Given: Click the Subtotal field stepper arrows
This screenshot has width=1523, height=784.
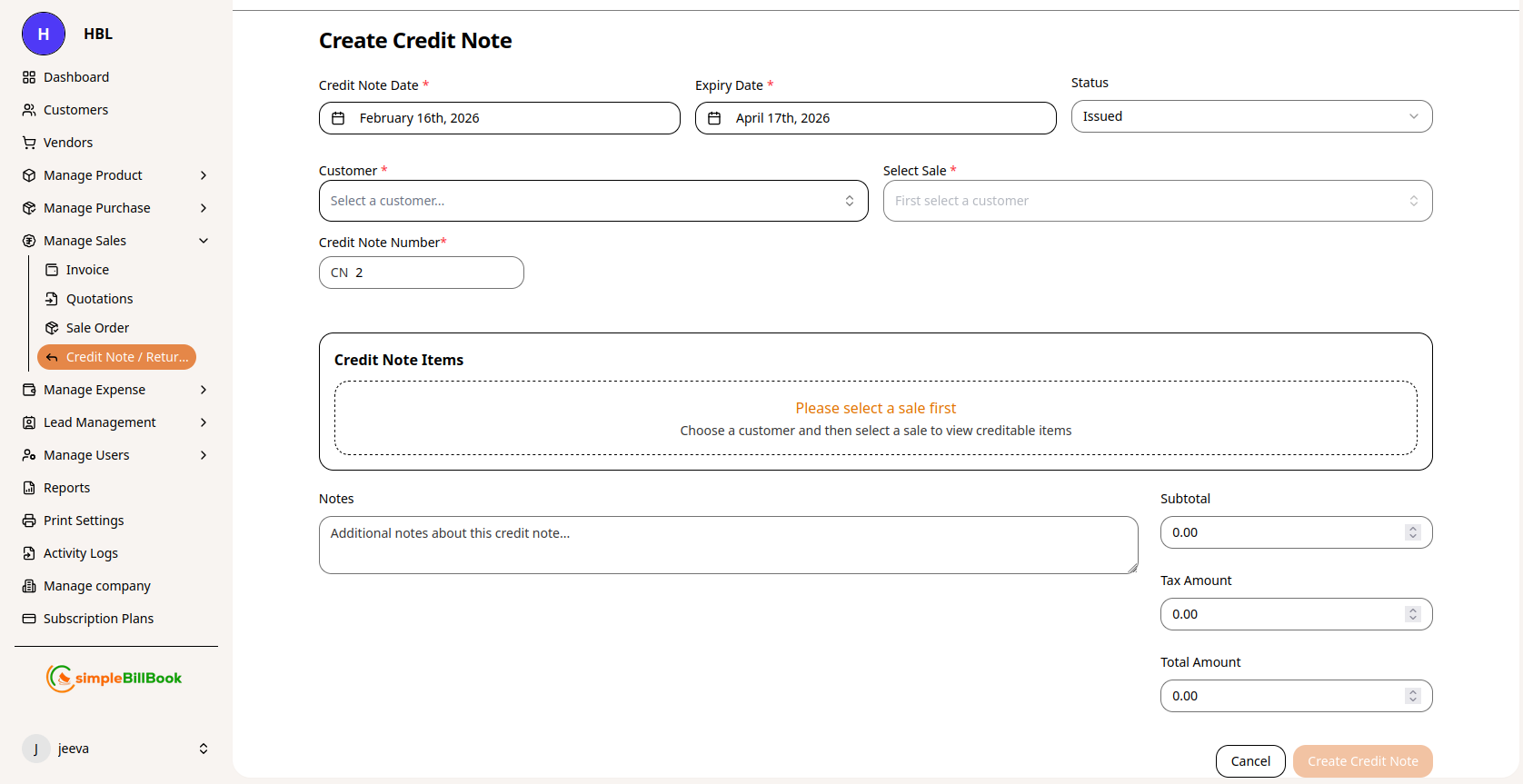Looking at the screenshot, I should [1412, 532].
